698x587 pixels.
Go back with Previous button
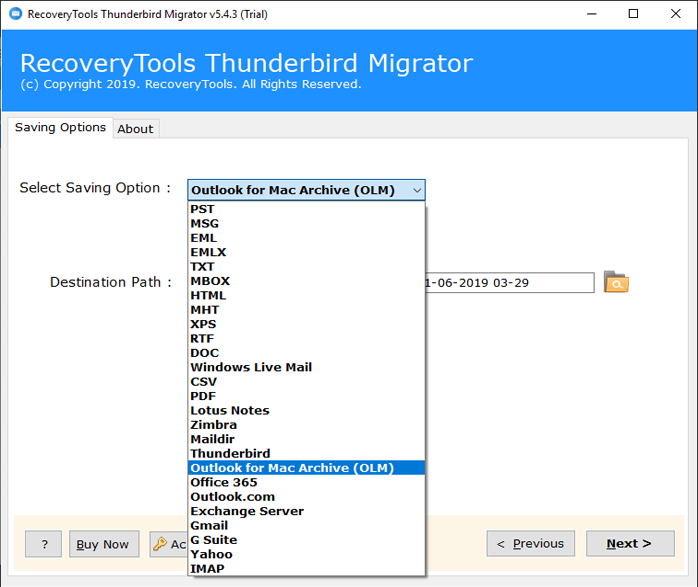pyautogui.click(x=530, y=543)
